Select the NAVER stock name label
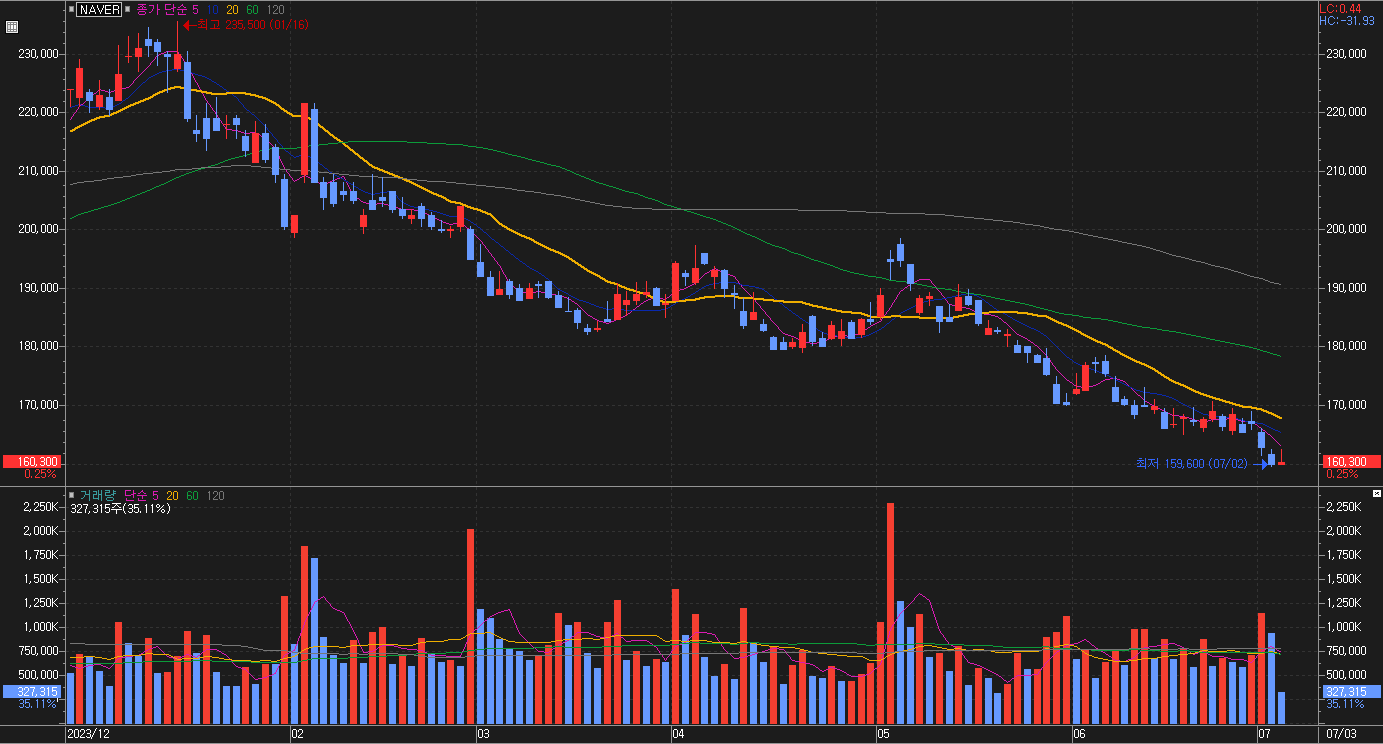This screenshot has width=1383, height=744. coord(99,10)
